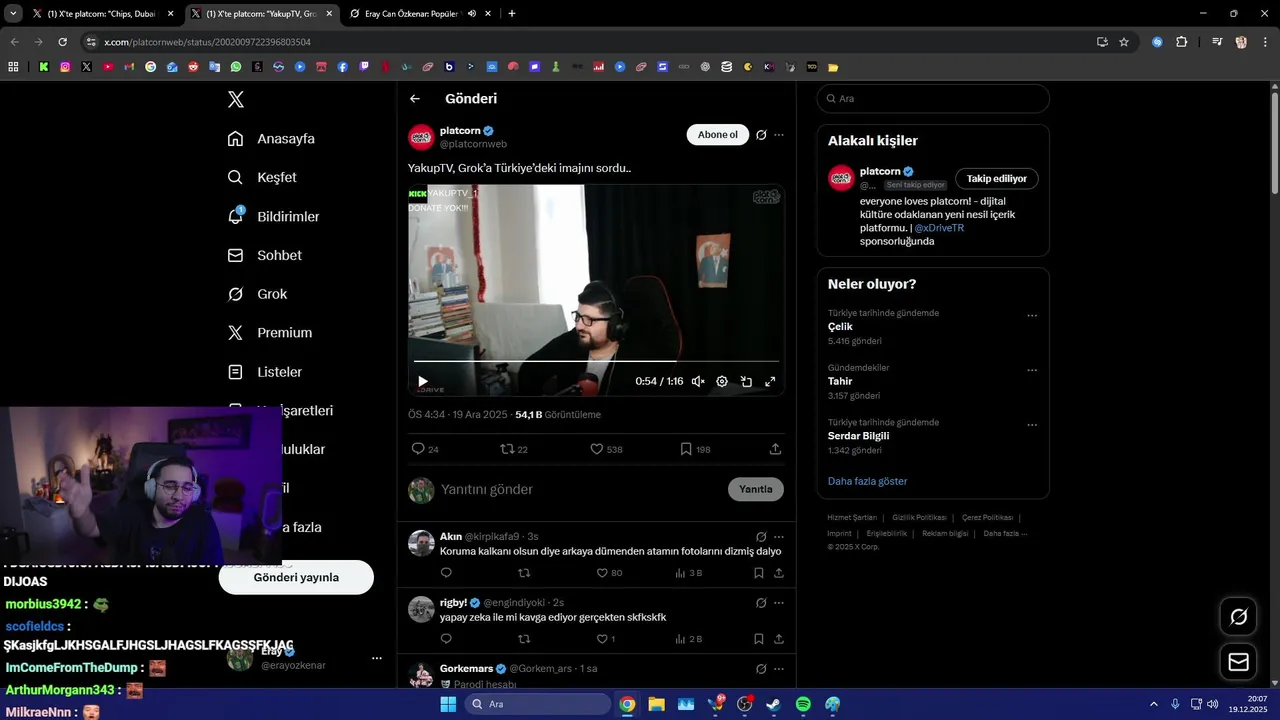This screenshot has width=1280, height=720.
Task: Open @xDriveTR link in bio
Action: pos(939,228)
